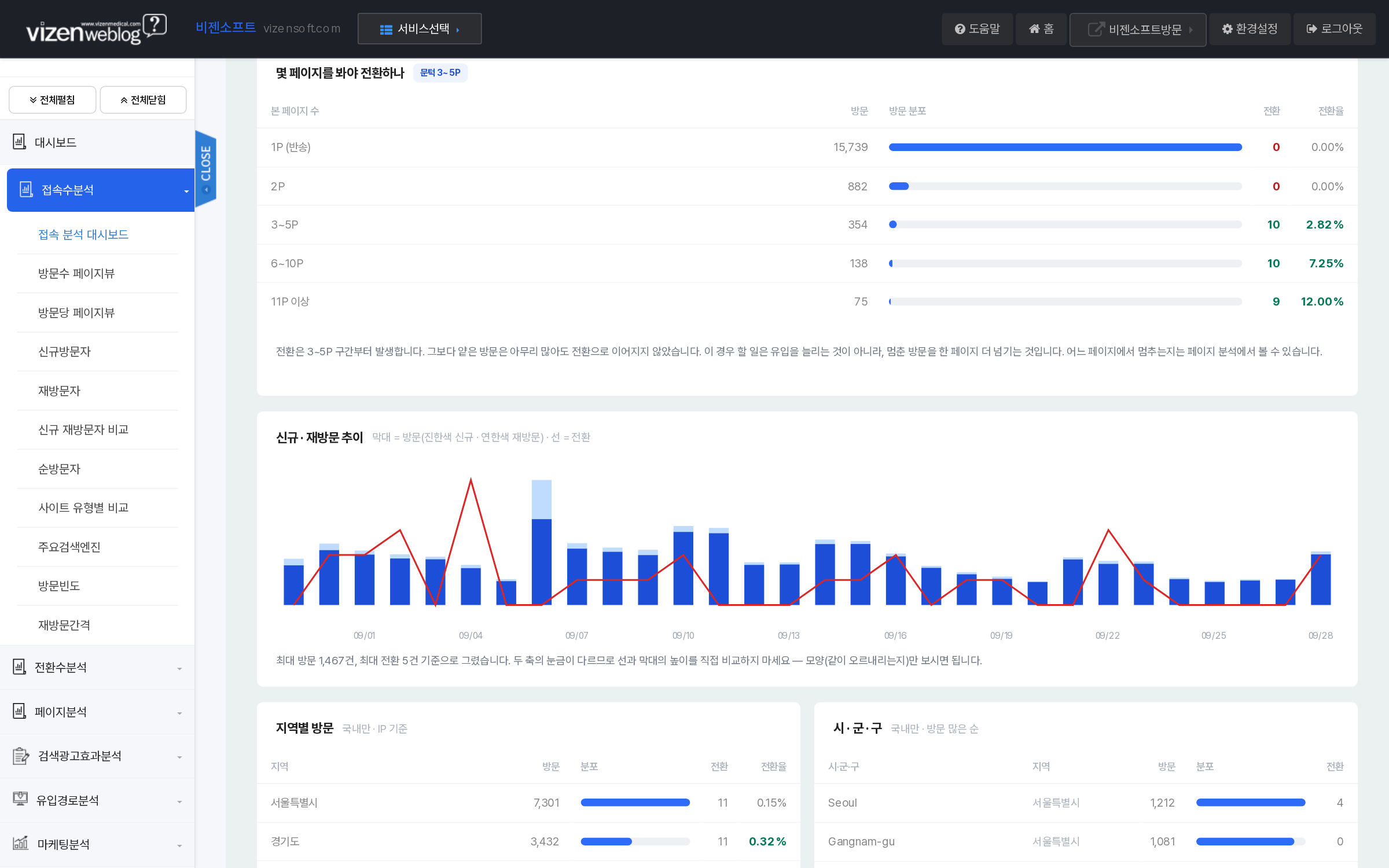Collapse the sidebar with CLOSE tab
This screenshot has height=868, width=1389.
(x=206, y=168)
